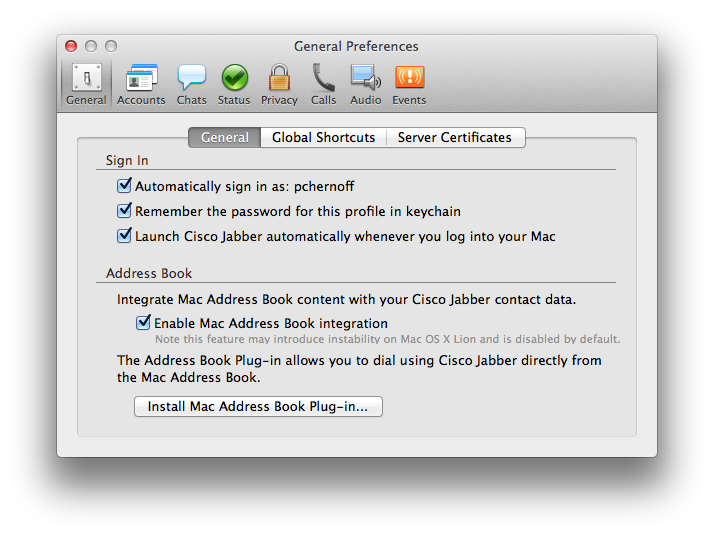This screenshot has height=536, width=714.
Task: Open the Chats preferences pane
Action: tap(191, 84)
